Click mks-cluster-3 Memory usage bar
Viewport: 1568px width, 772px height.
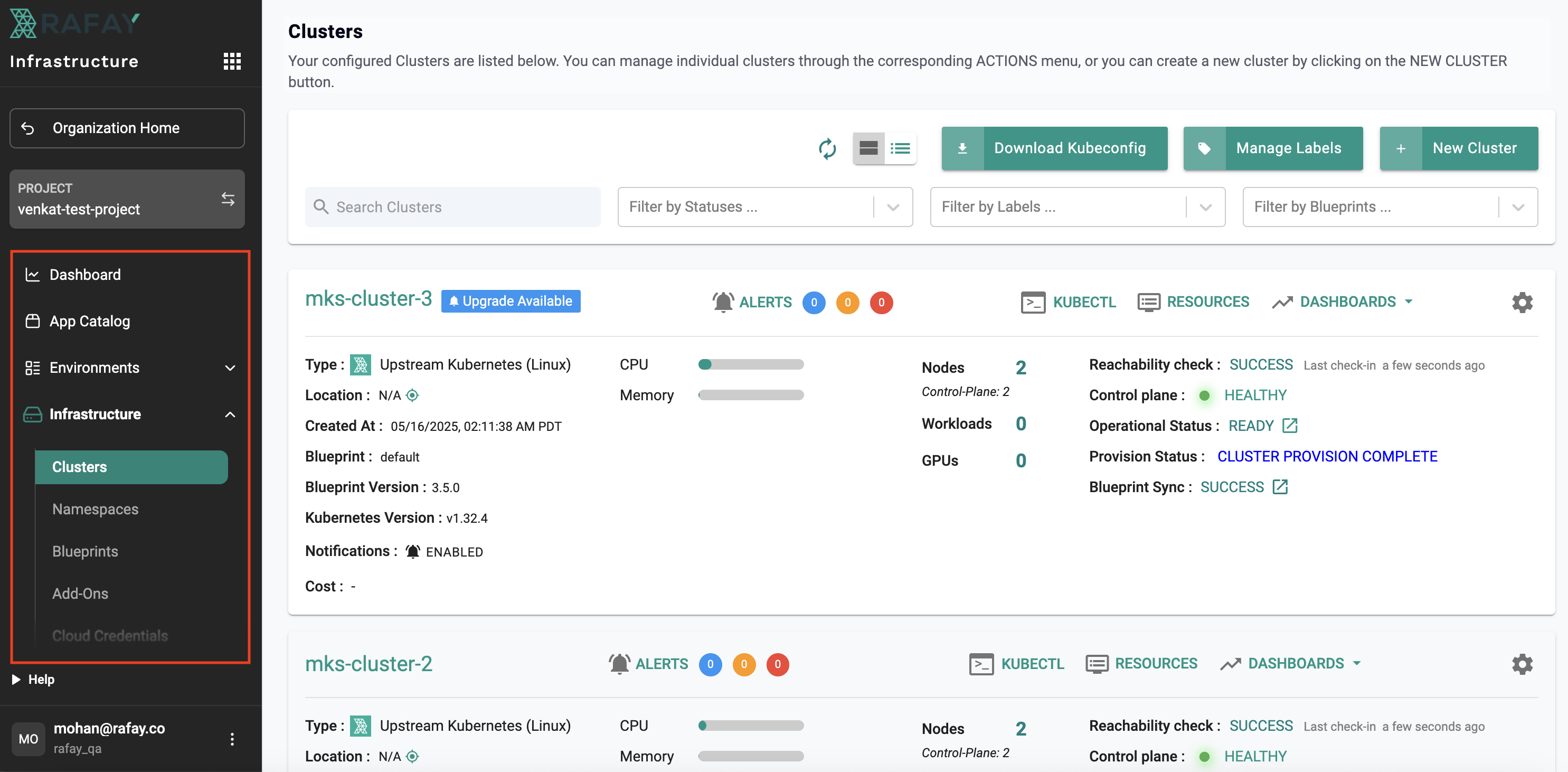click(x=751, y=394)
